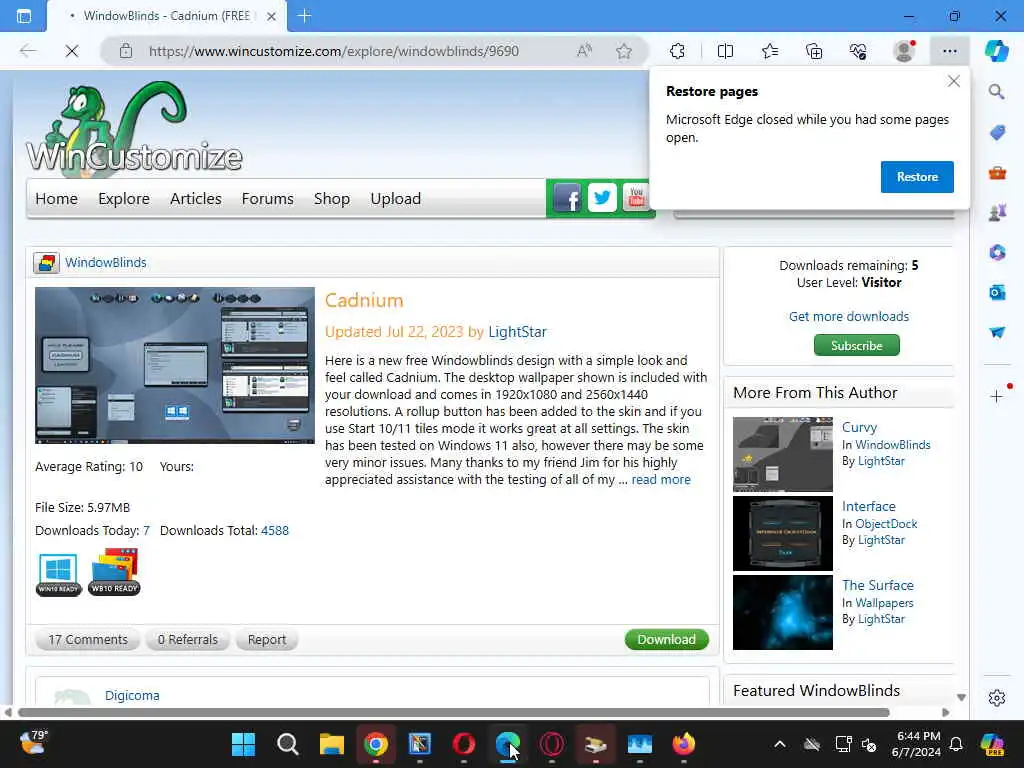This screenshot has height=768, width=1024.
Task: Customize sidebar with plus icon
Action: pos(997,396)
